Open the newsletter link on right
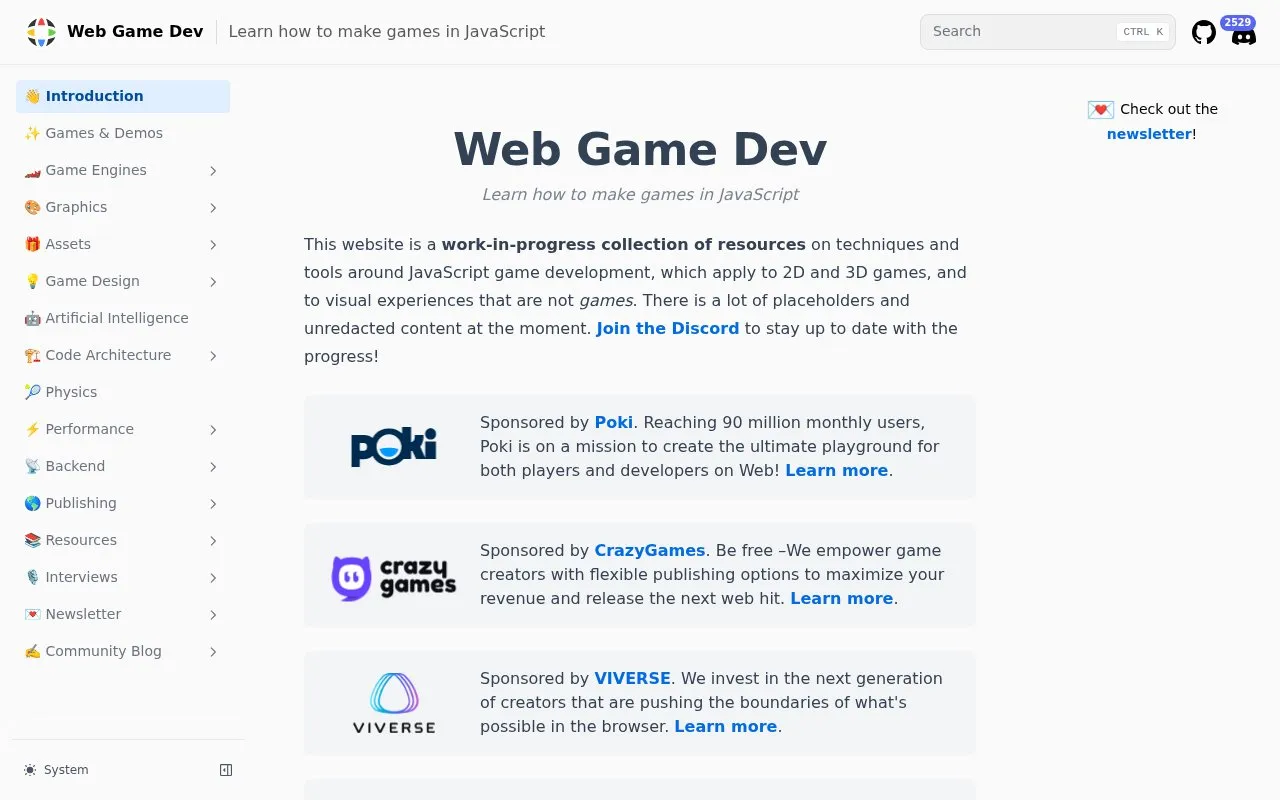 1149,134
